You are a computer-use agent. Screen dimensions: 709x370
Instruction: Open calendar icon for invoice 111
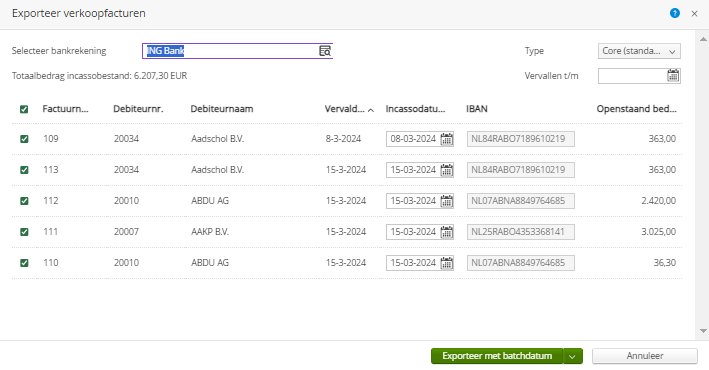pos(447,232)
